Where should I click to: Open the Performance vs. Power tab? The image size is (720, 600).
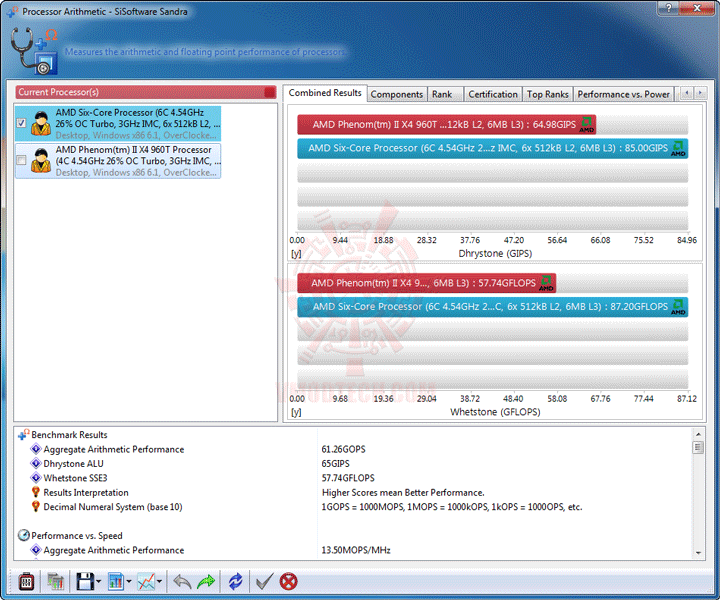point(623,94)
